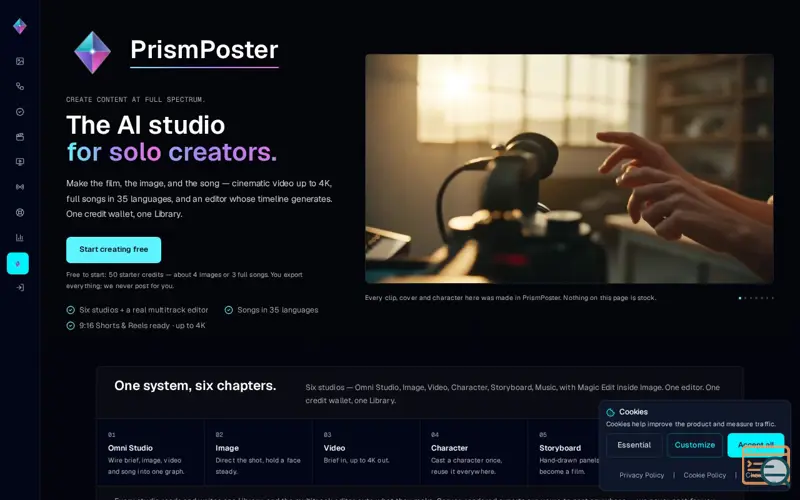This screenshot has width=800, height=500.
Task: Open the 01 Omni Studio chapter card
Action: [151, 452]
